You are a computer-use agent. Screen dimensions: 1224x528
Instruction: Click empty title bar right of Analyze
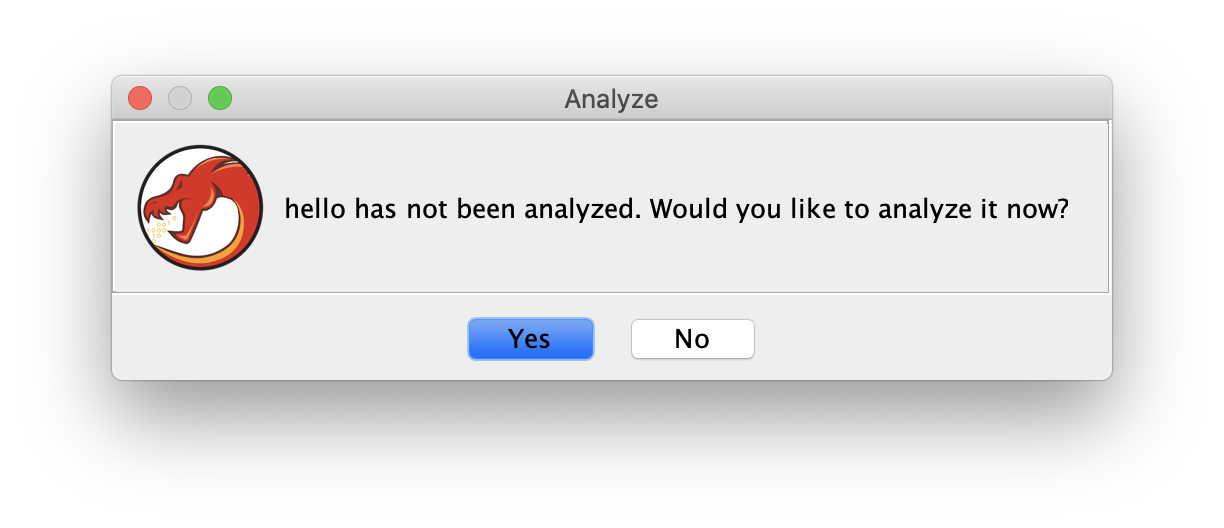pyautogui.click(x=880, y=99)
